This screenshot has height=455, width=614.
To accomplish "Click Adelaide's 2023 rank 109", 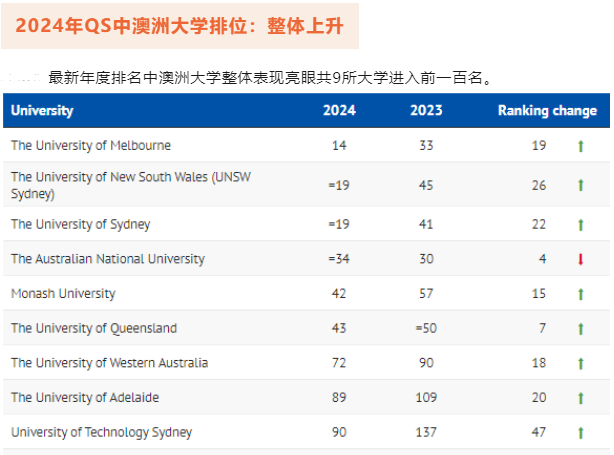I will [426, 397].
